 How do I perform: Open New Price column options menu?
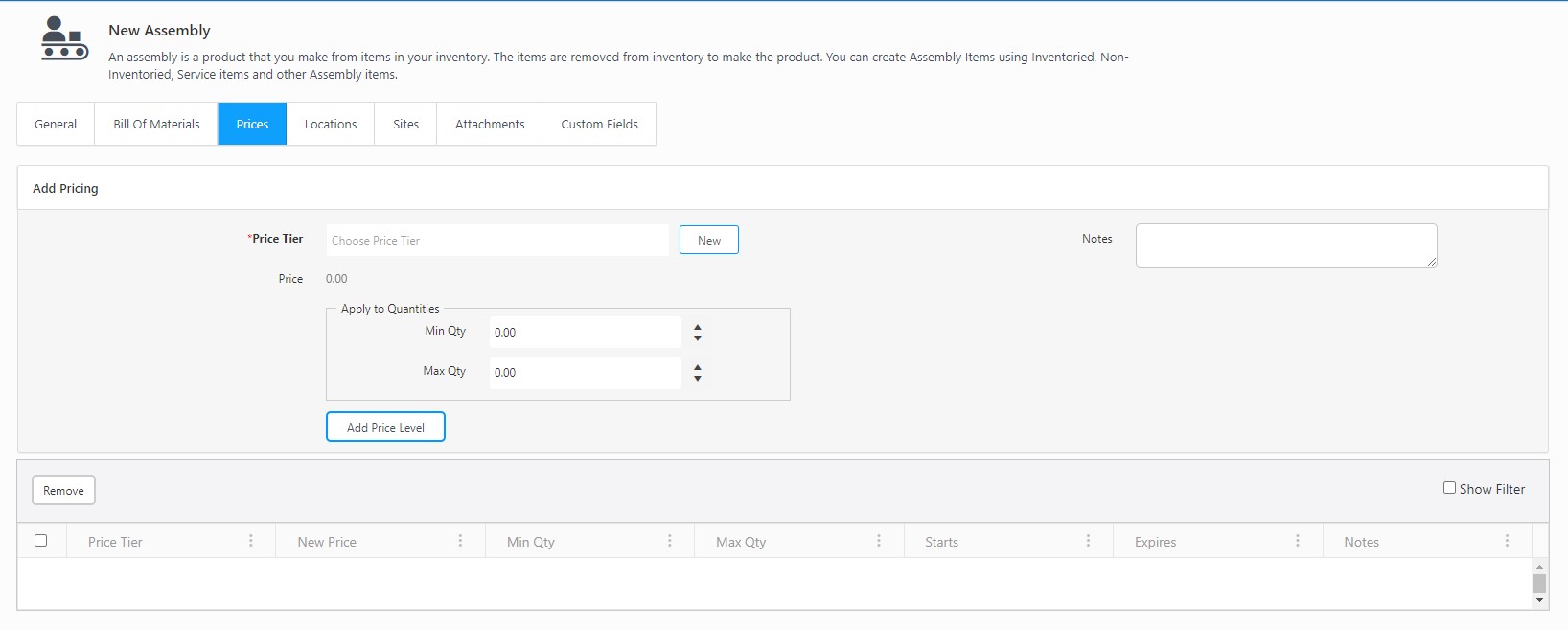tap(460, 541)
